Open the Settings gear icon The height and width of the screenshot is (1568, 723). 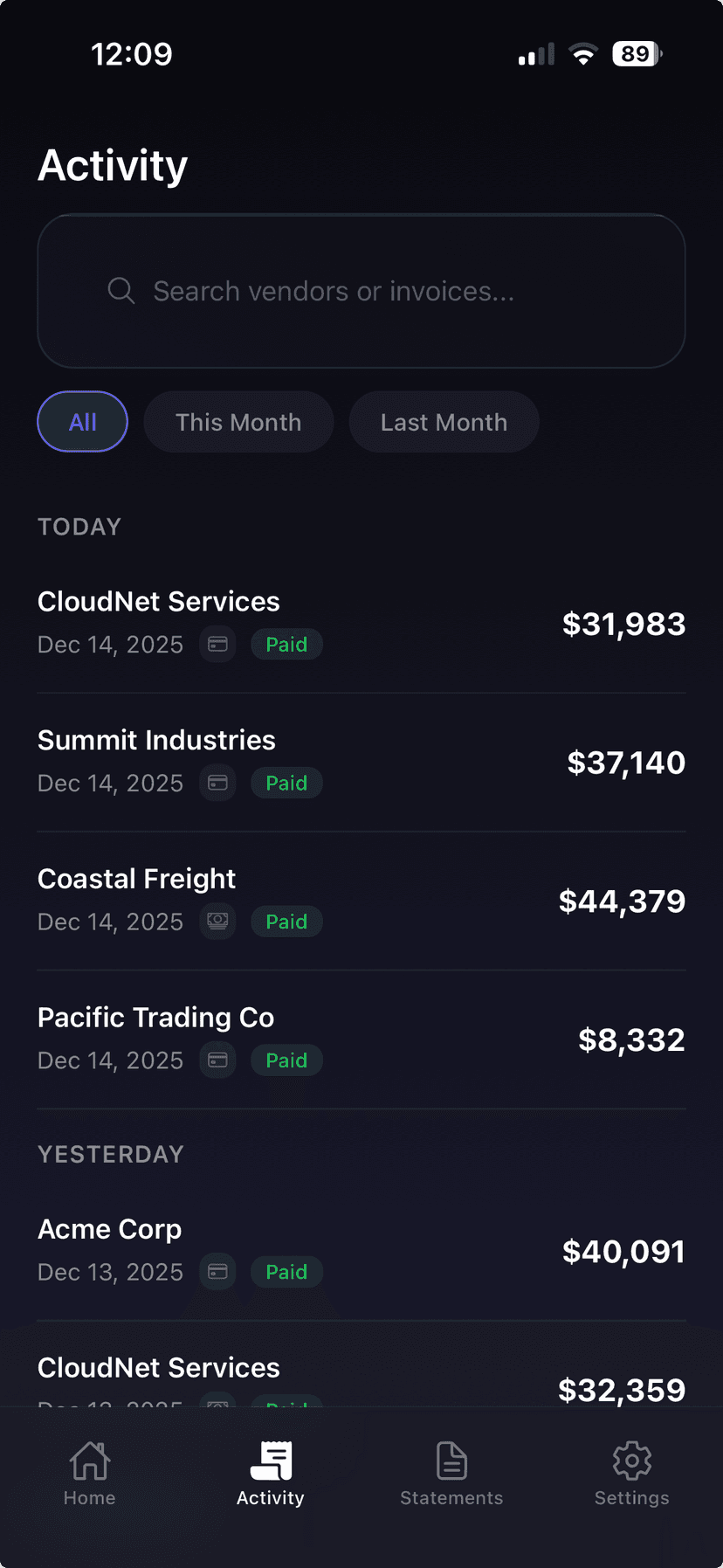coord(631,1461)
